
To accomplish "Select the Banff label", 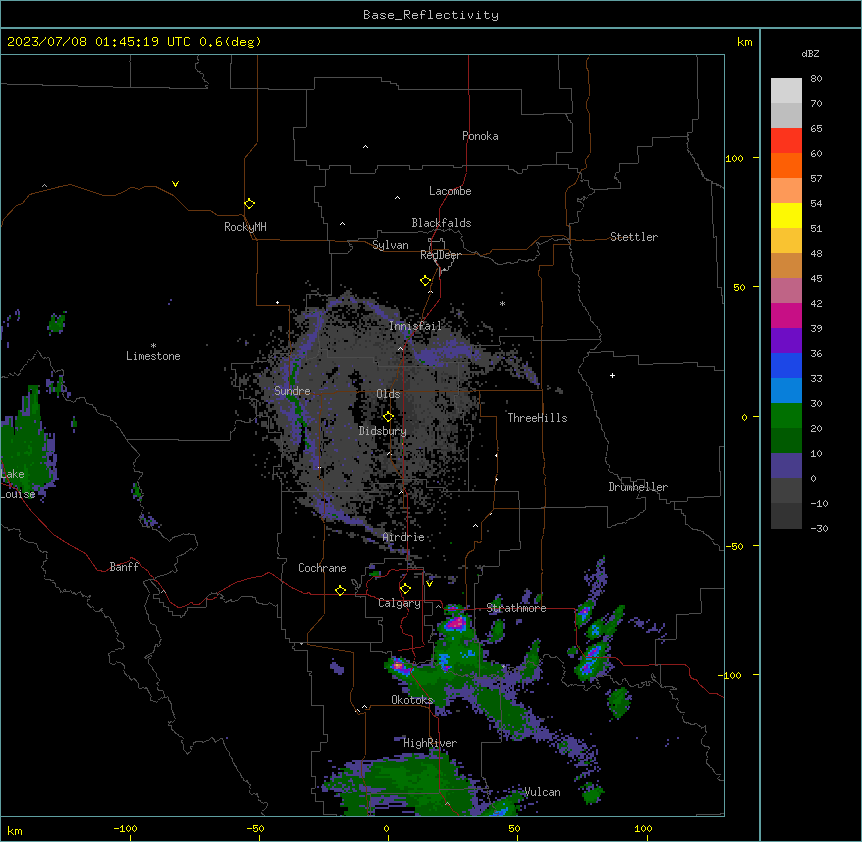I will pyautogui.click(x=124, y=567).
